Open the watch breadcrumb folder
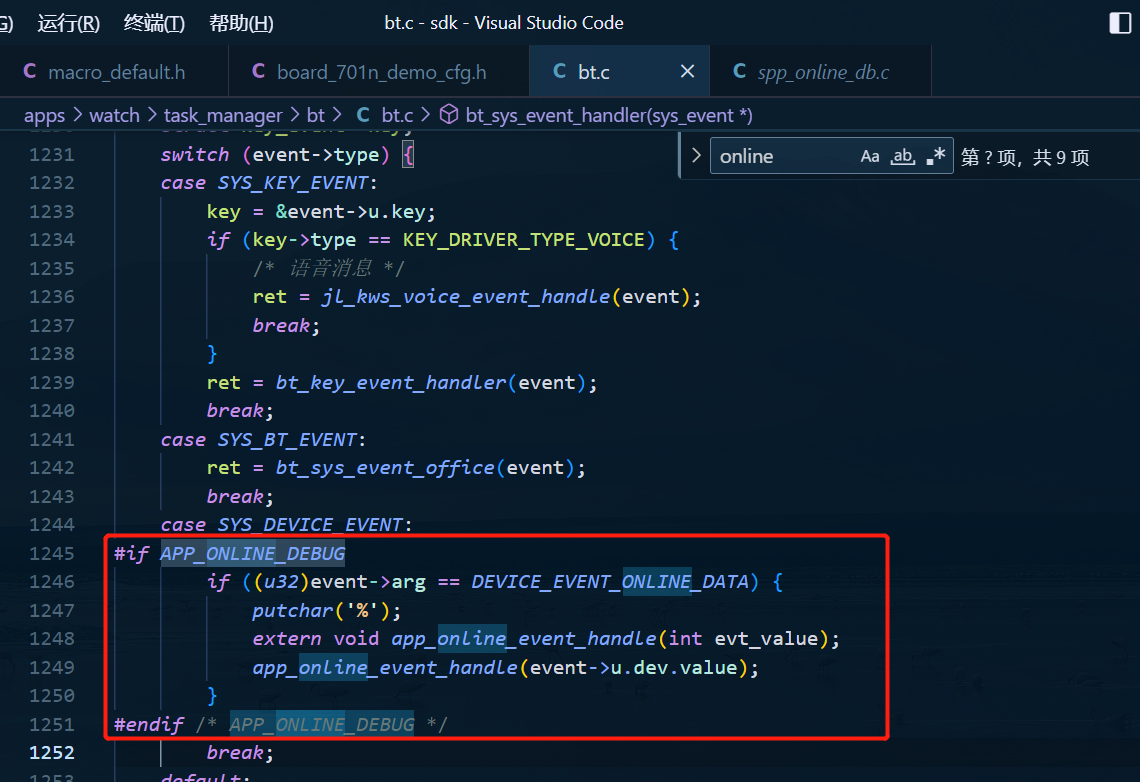 (x=114, y=115)
